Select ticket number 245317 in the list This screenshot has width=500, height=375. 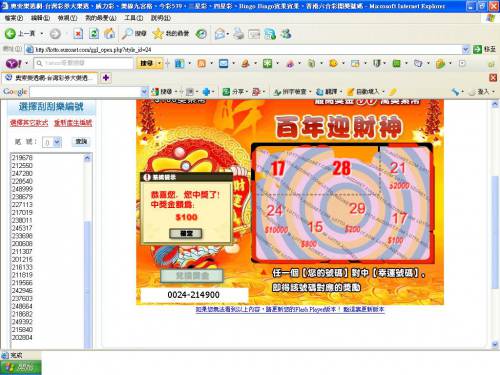[x=22, y=228]
